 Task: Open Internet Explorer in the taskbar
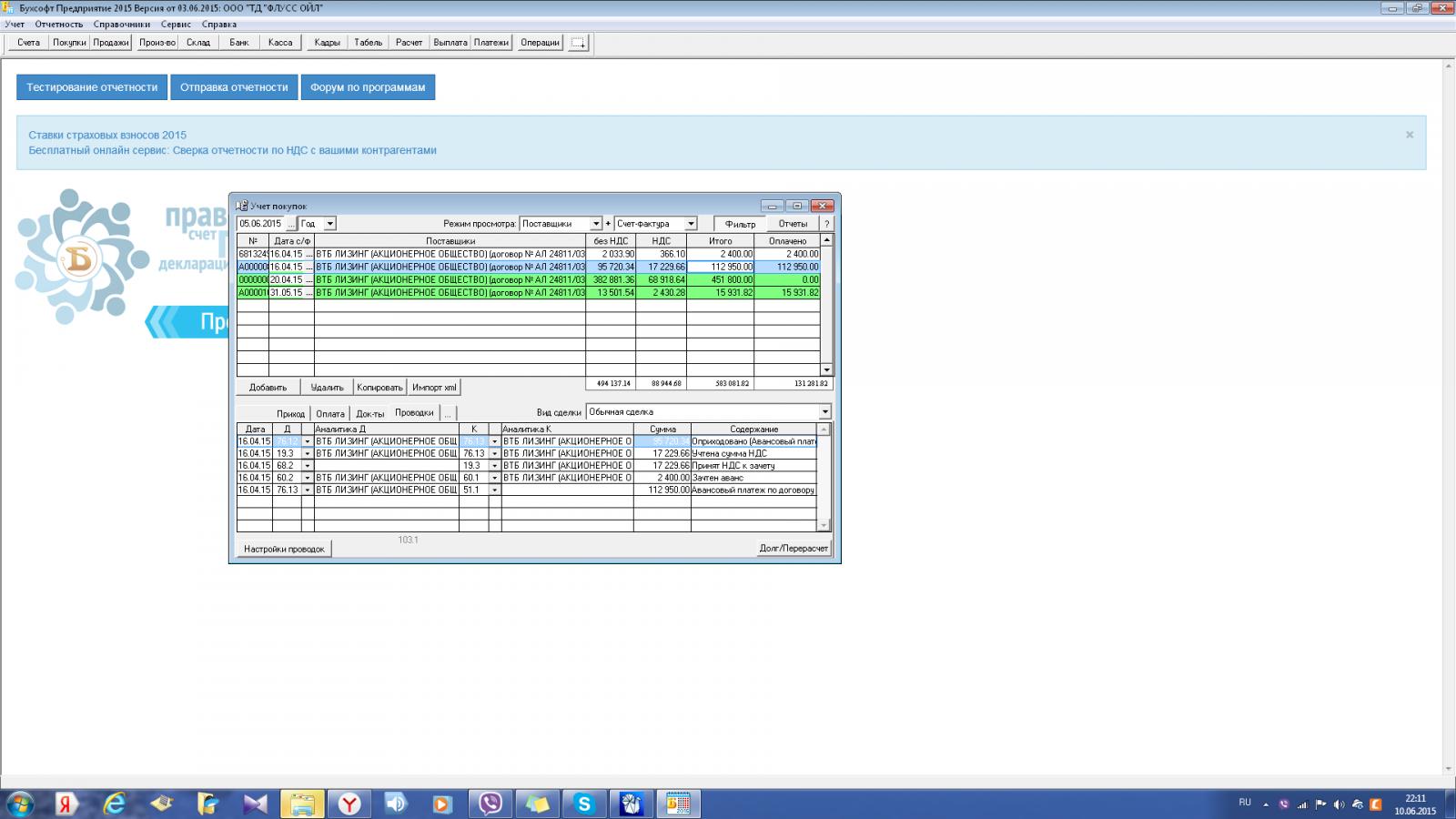115,804
